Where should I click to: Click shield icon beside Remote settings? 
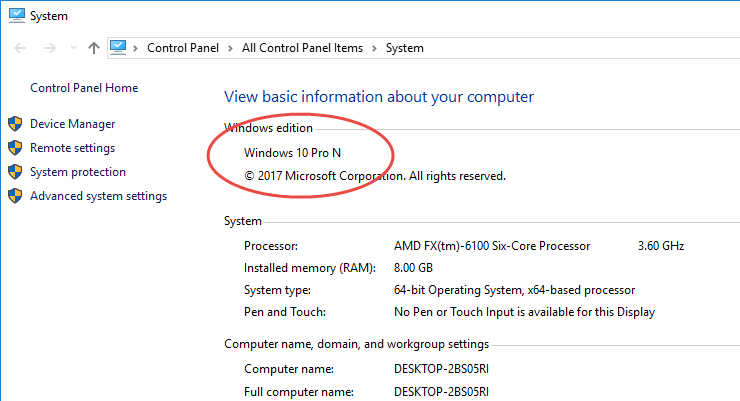pyautogui.click(x=15, y=148)
